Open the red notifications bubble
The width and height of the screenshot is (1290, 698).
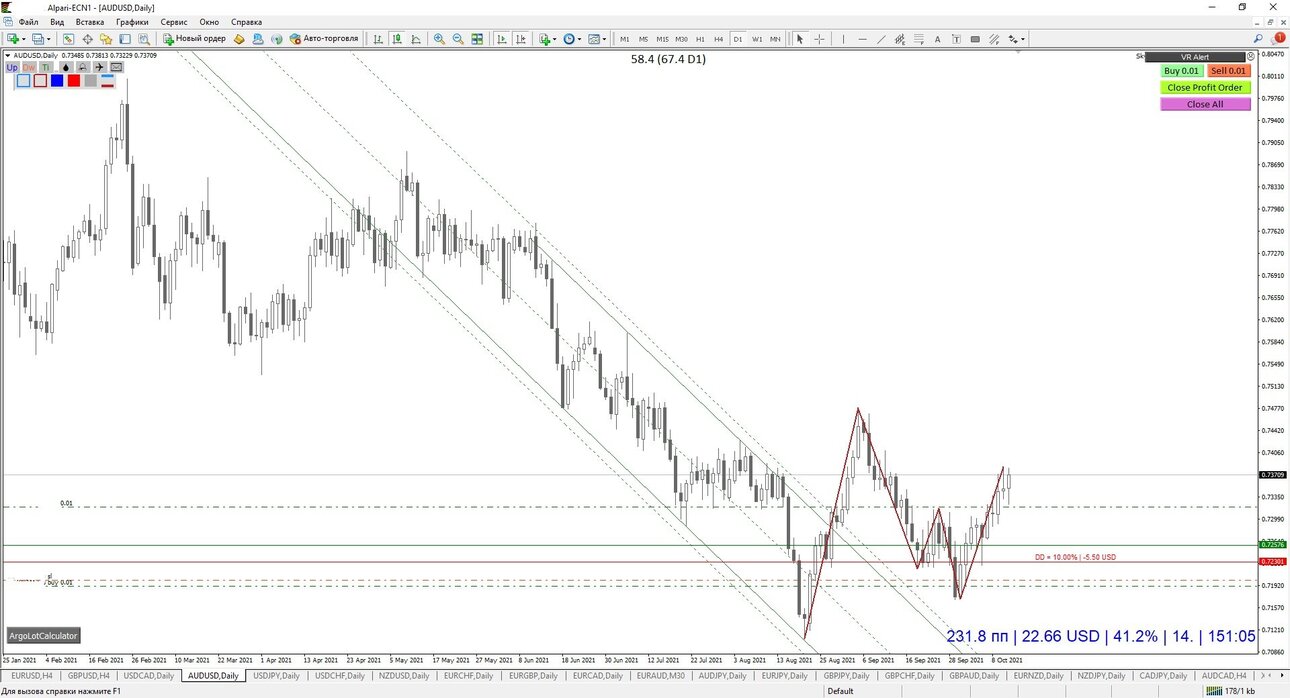coord(1279,37)
